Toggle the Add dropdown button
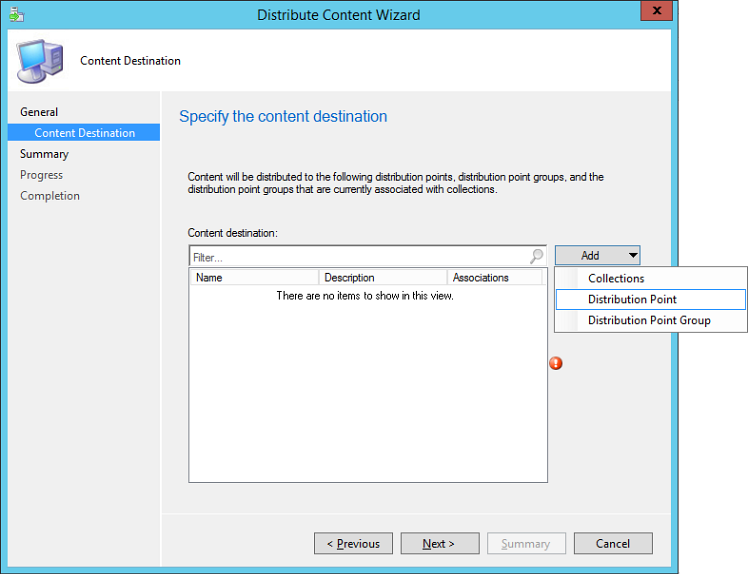 point(597,256)
